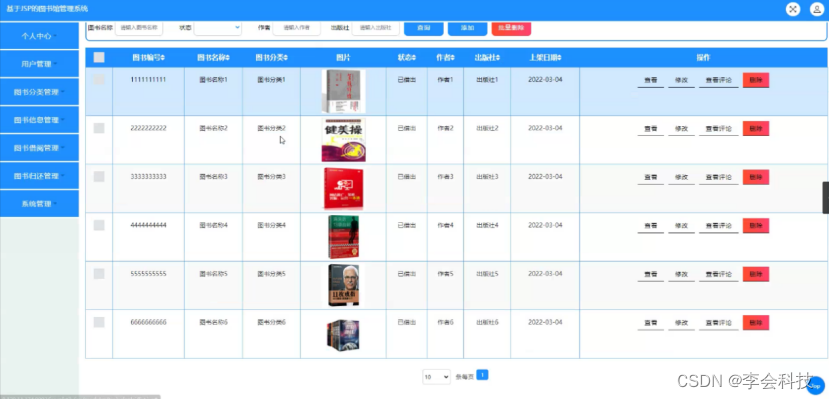Viewport: 829px width, 399px height.
Task: Expand the 系统管理 sidebar menu
Action: pos(39,203)
